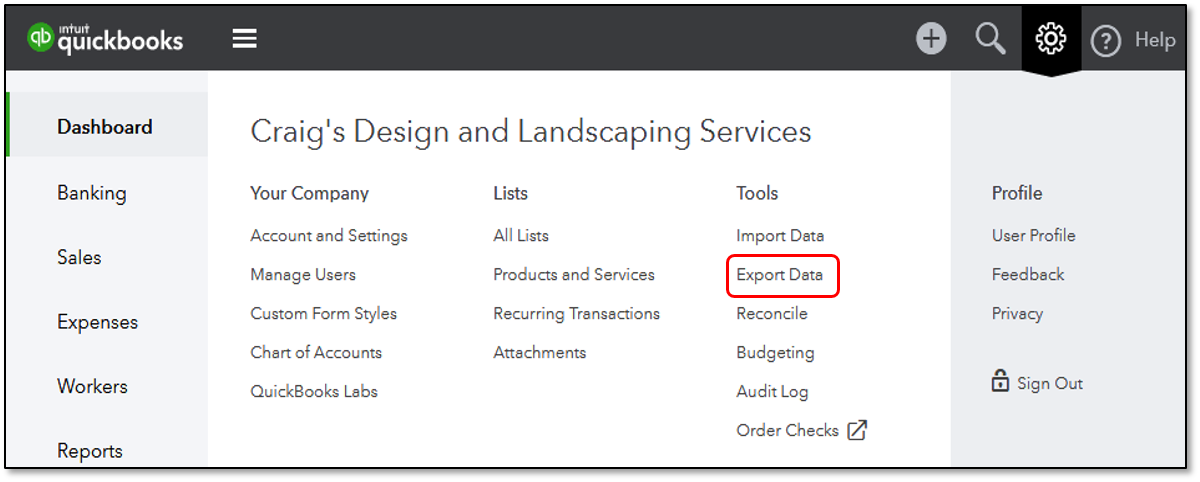Viewport: 1200px width, 482px height.
Task: Open the plus Create menu
Action: click(x=931, y=39)
